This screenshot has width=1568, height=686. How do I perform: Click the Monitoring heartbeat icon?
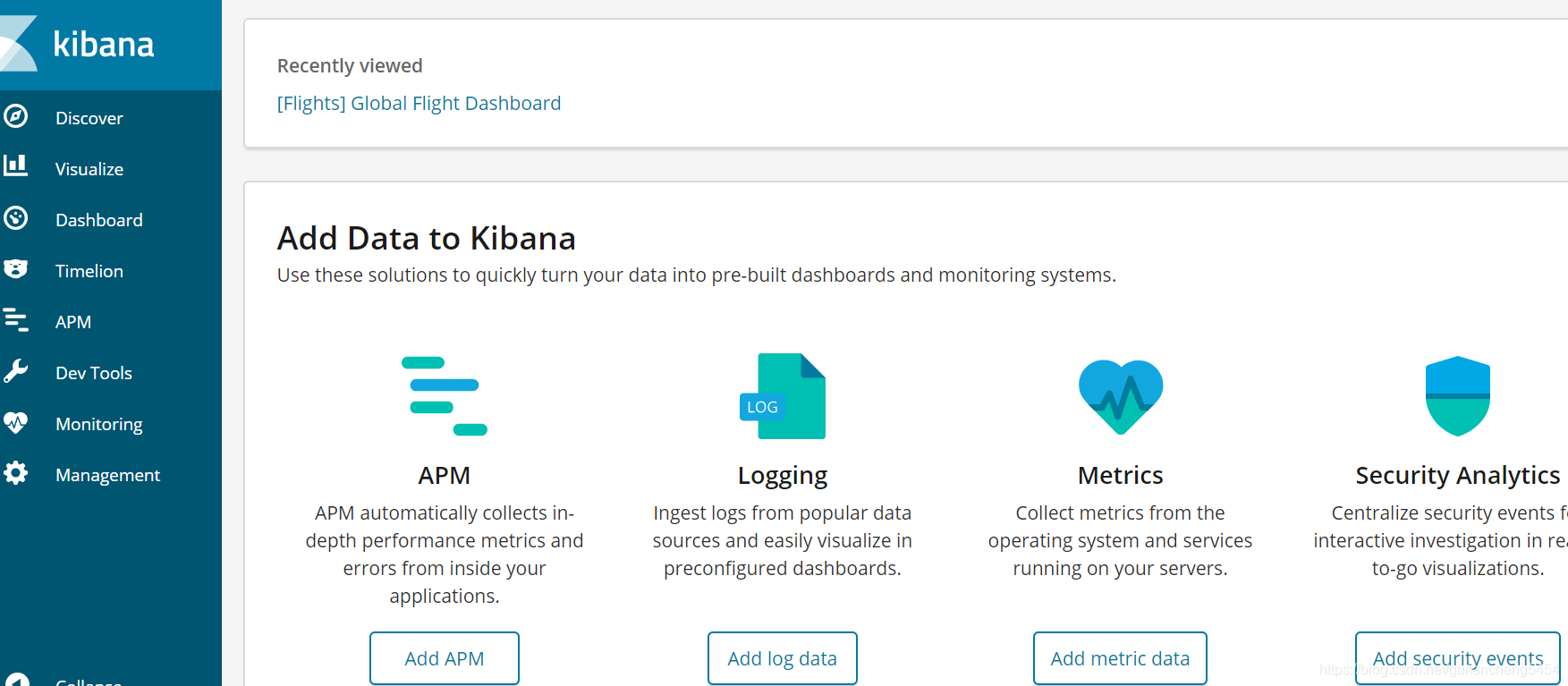pyautogui.click(x=15, y=422)
